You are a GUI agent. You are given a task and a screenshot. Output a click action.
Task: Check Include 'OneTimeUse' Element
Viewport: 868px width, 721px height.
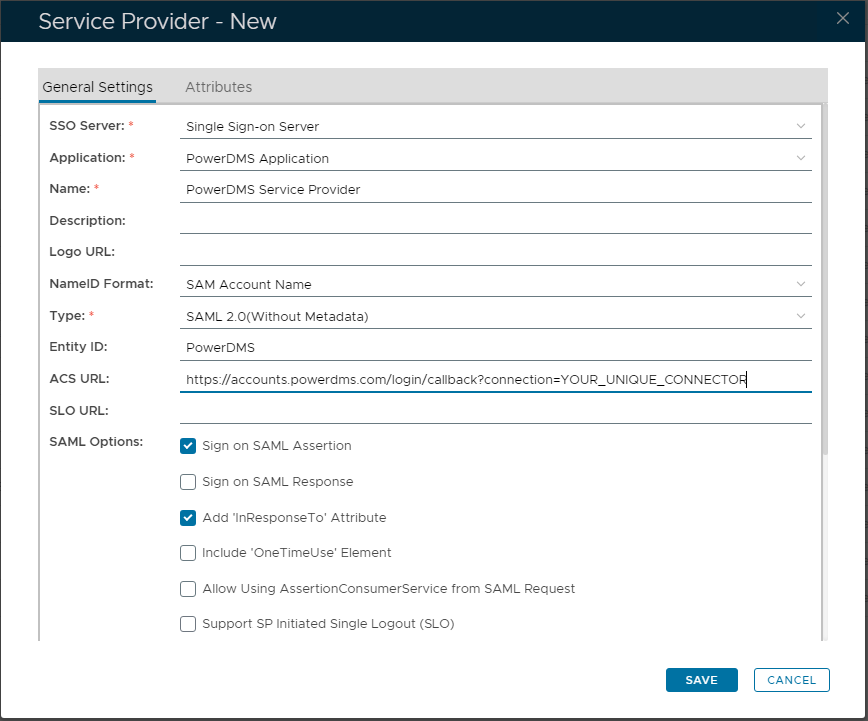[188, 553]
